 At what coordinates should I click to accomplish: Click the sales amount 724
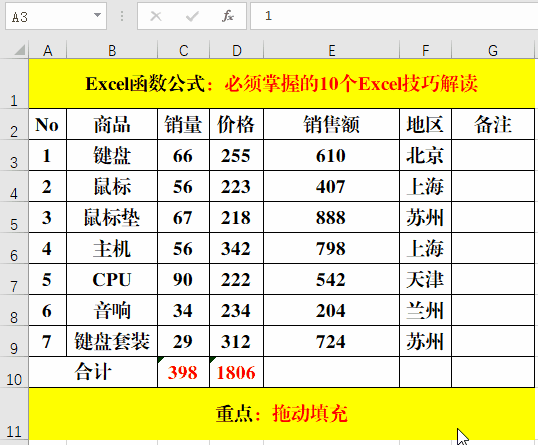pos(331,341)
